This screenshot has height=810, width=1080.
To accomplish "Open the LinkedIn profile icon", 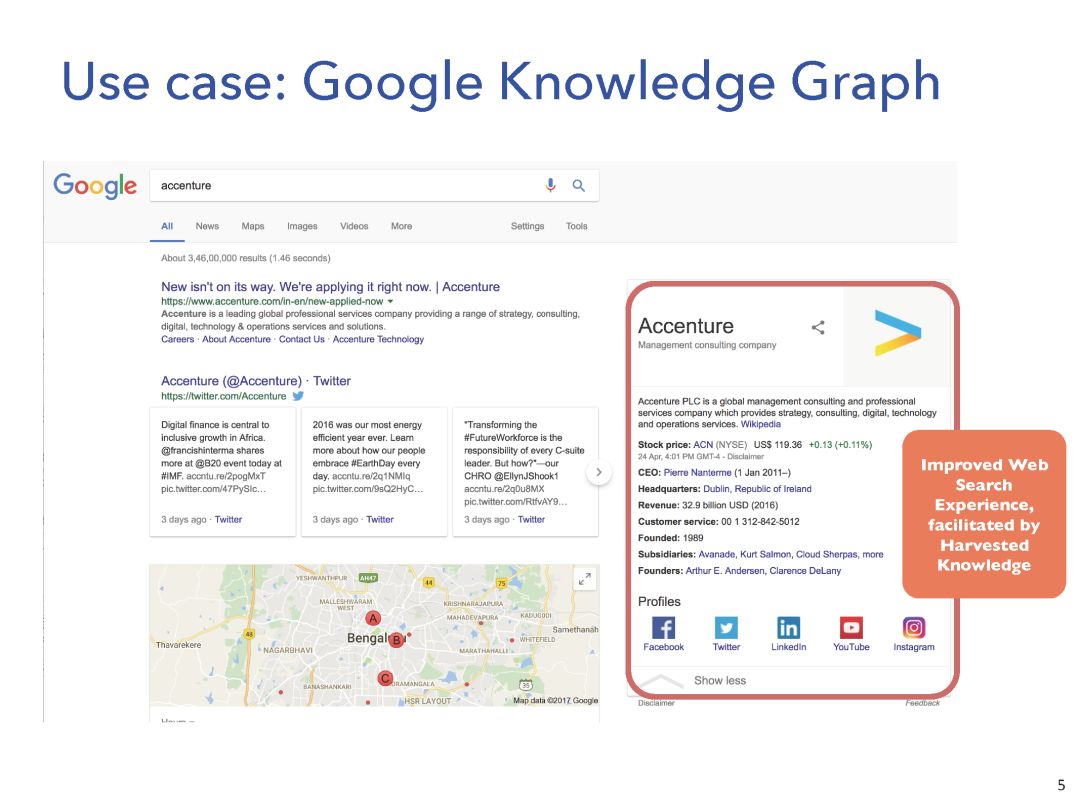I will click(789, 627).
